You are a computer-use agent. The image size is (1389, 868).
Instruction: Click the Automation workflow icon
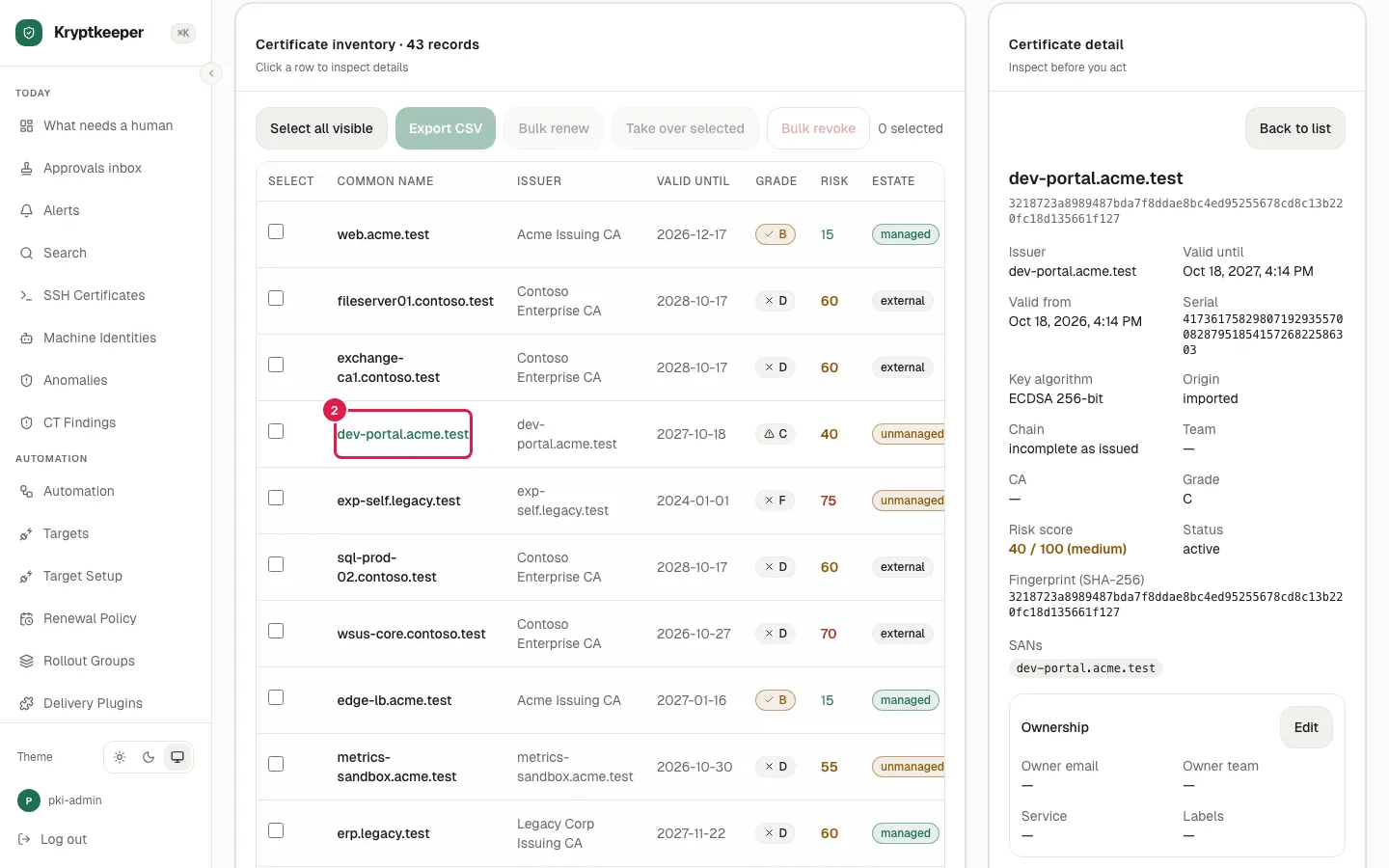click(x=26, y=491)
